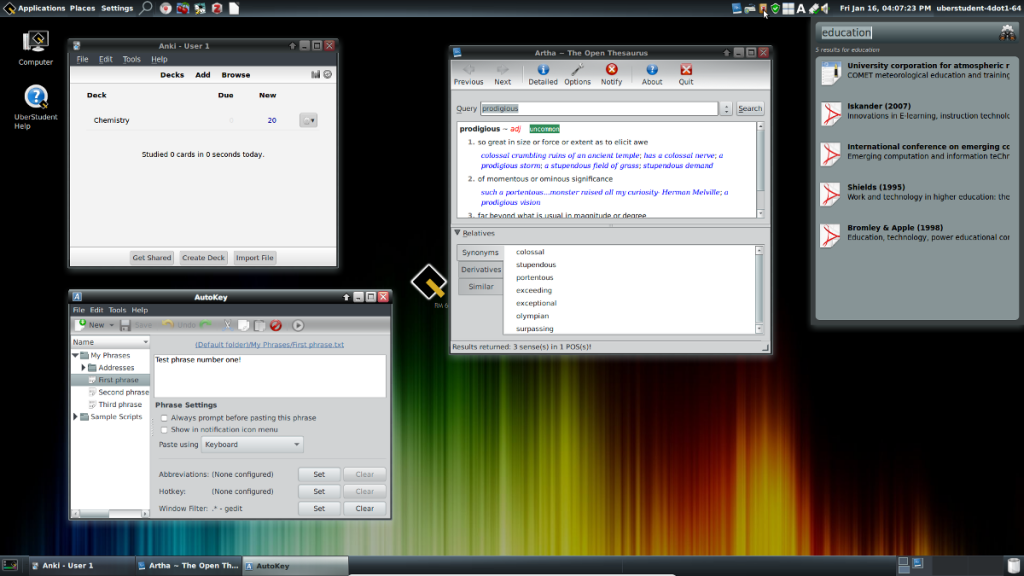Click Set button for Hotkey
The image size is (1024, 576).
319,491
